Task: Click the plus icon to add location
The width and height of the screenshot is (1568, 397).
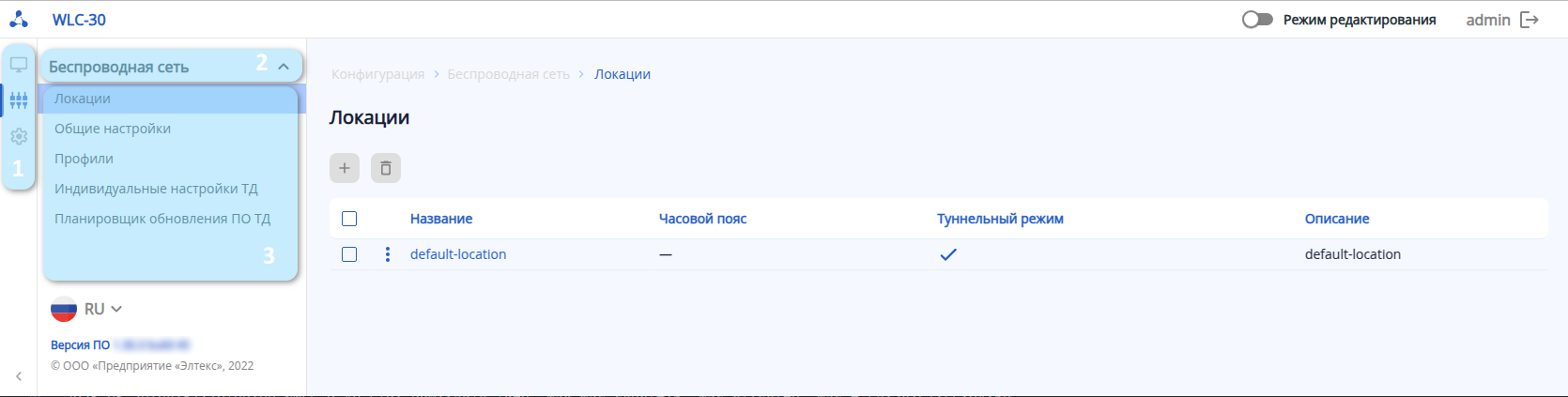Action: coord(345,168)
